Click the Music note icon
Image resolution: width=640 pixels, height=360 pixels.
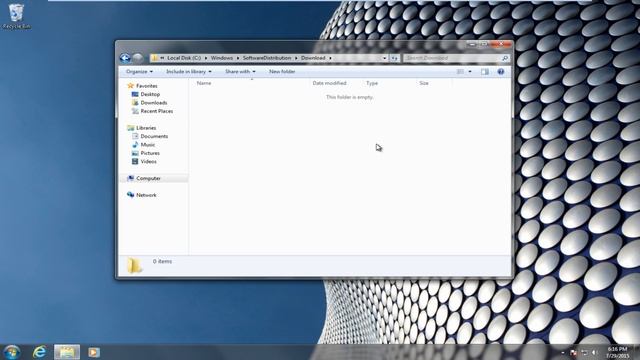[135, 145]
